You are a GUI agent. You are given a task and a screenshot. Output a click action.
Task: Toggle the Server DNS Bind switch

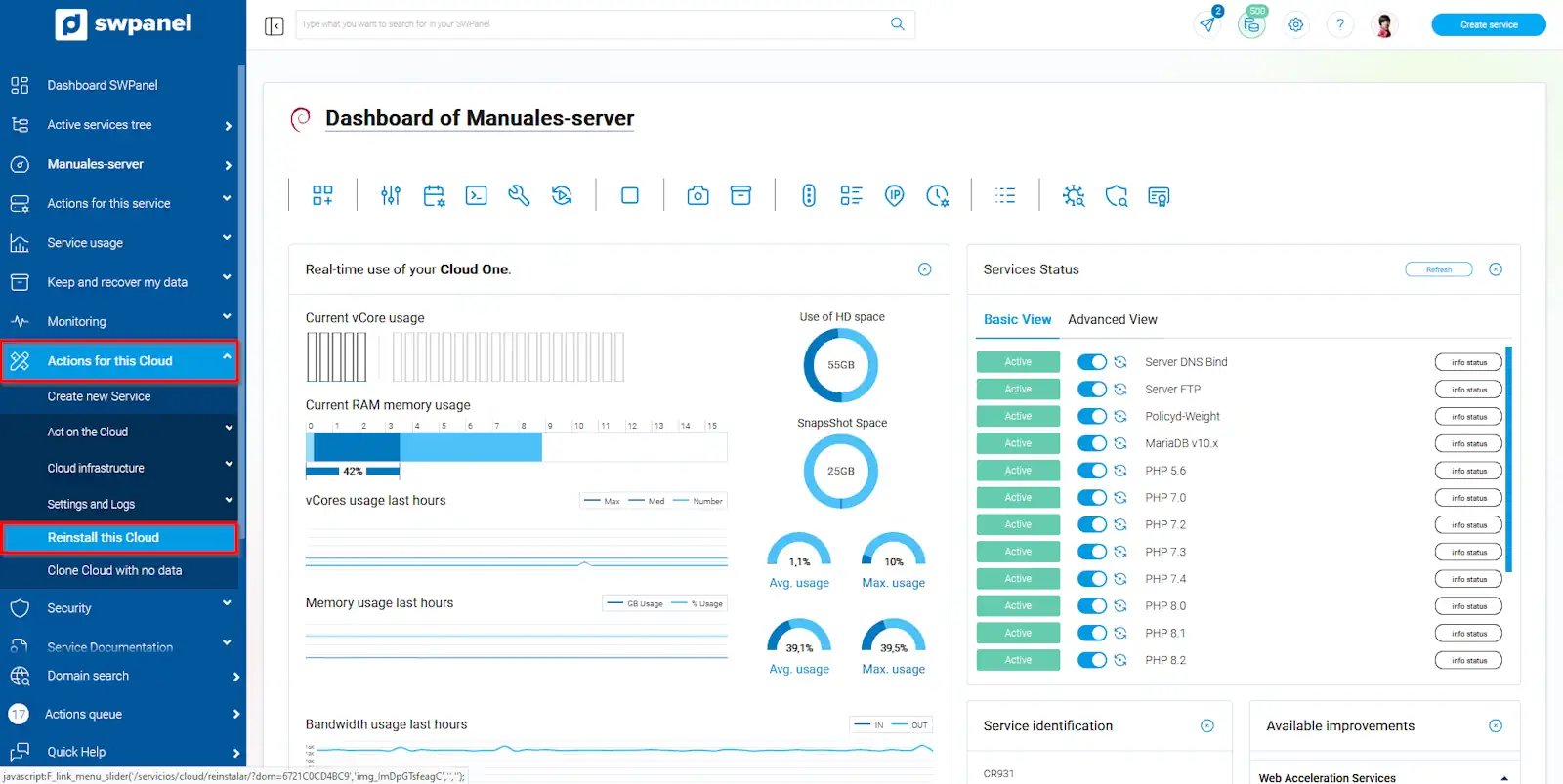1092,362
